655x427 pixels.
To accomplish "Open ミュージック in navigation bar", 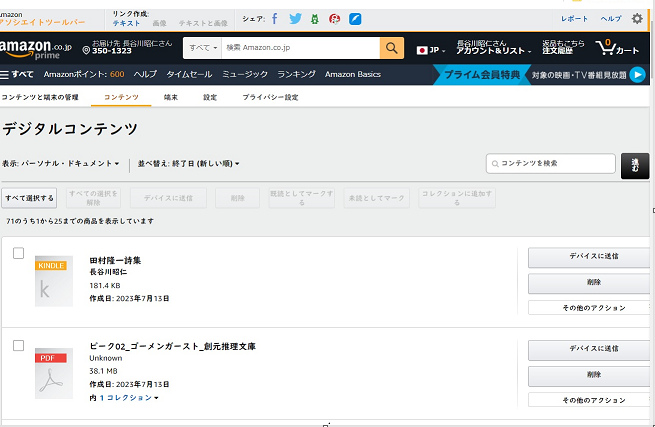I will [x=245, y=74].
